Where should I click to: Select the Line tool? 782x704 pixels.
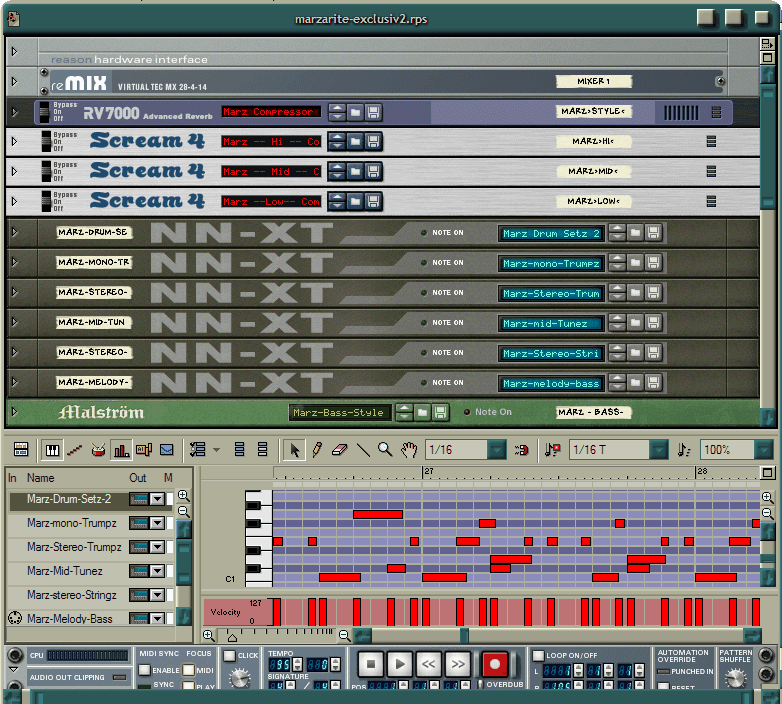(363, 450)
